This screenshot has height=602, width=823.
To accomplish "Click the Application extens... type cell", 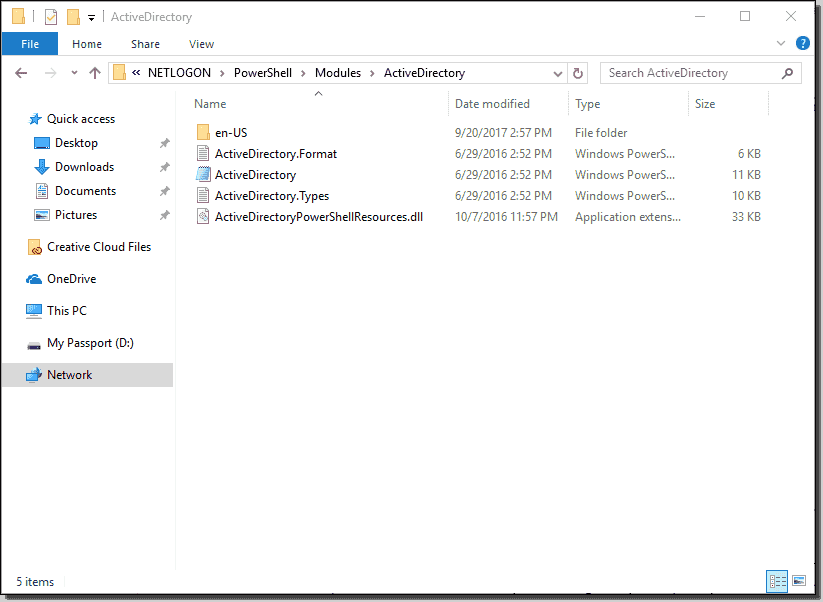I will click(x=628, y=217).
